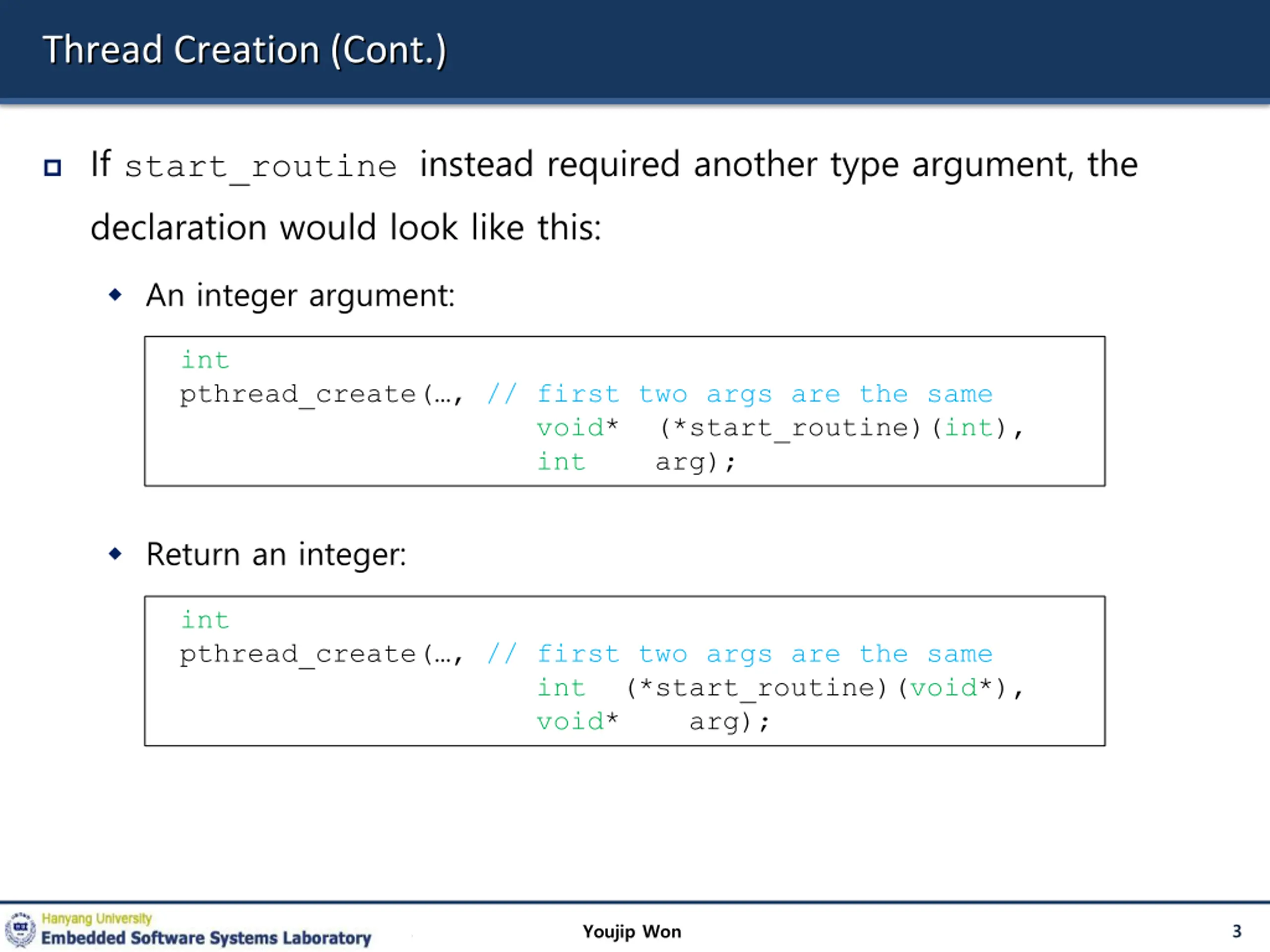This screenshot has width=1270, height=952.
Task: Click the monospace word 'start_routine' in the heading
Action: tap(260, 168)
